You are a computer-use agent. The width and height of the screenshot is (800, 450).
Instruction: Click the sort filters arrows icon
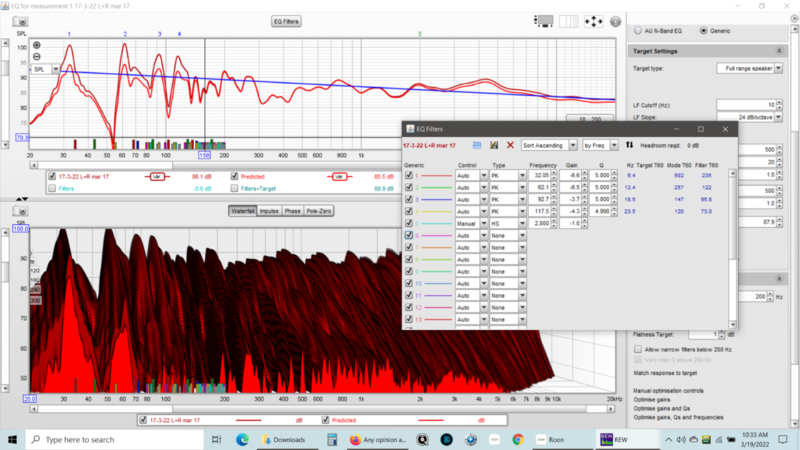tap(629, 145)
